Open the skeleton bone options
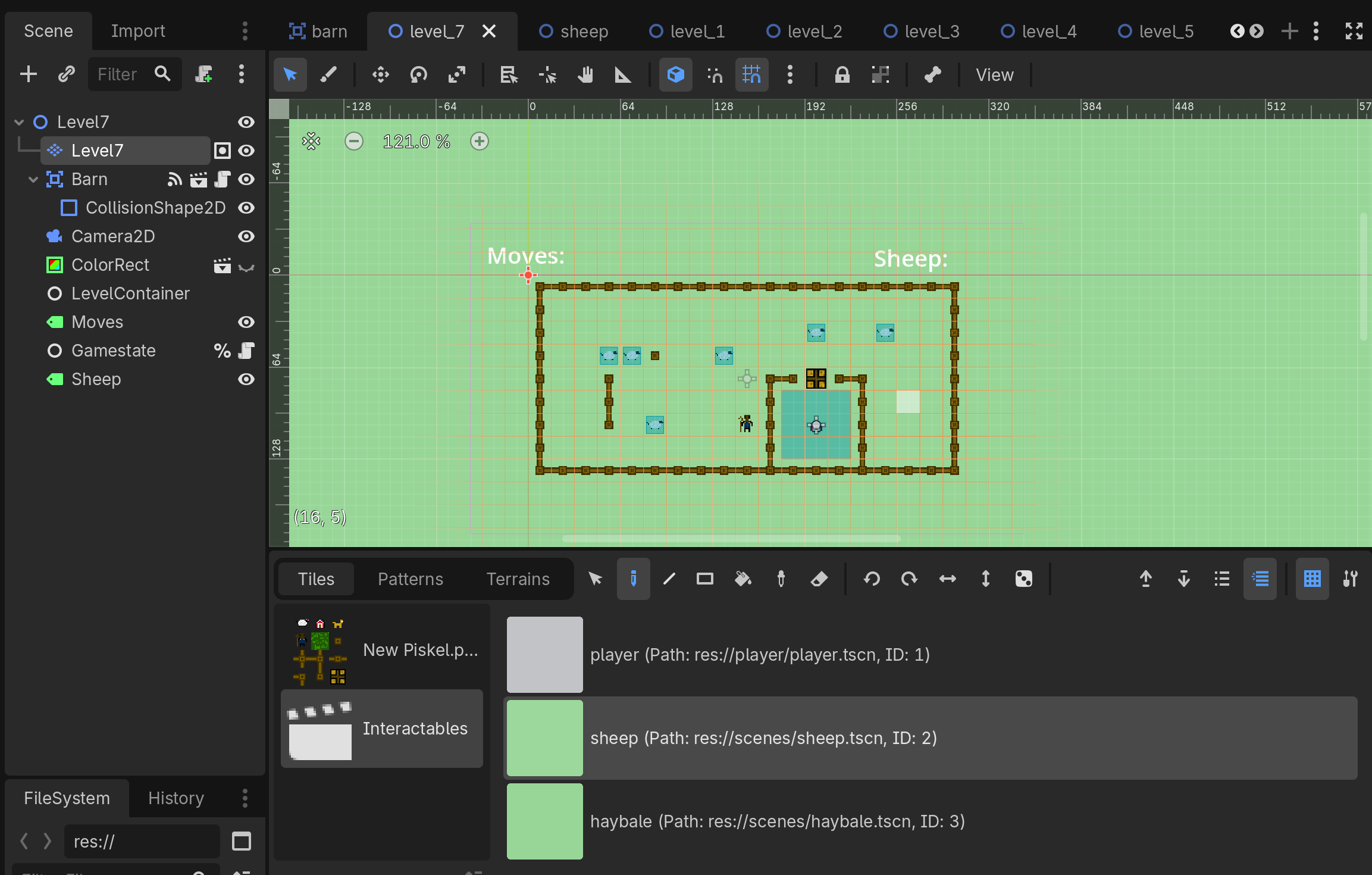Viewport: 1372px width, 875px height. click(x=932, y=75)
